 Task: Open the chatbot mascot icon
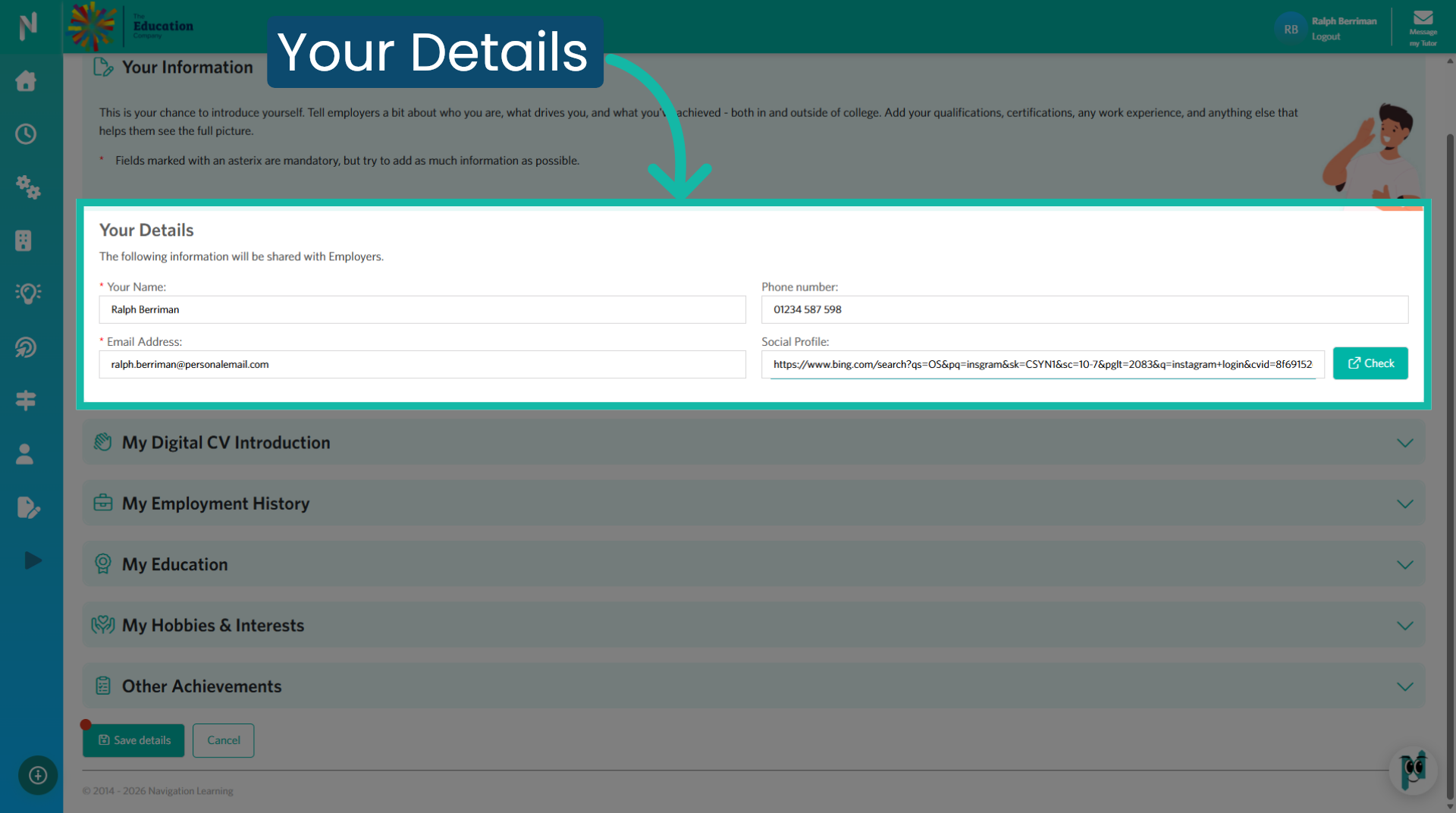[1413, 771]
